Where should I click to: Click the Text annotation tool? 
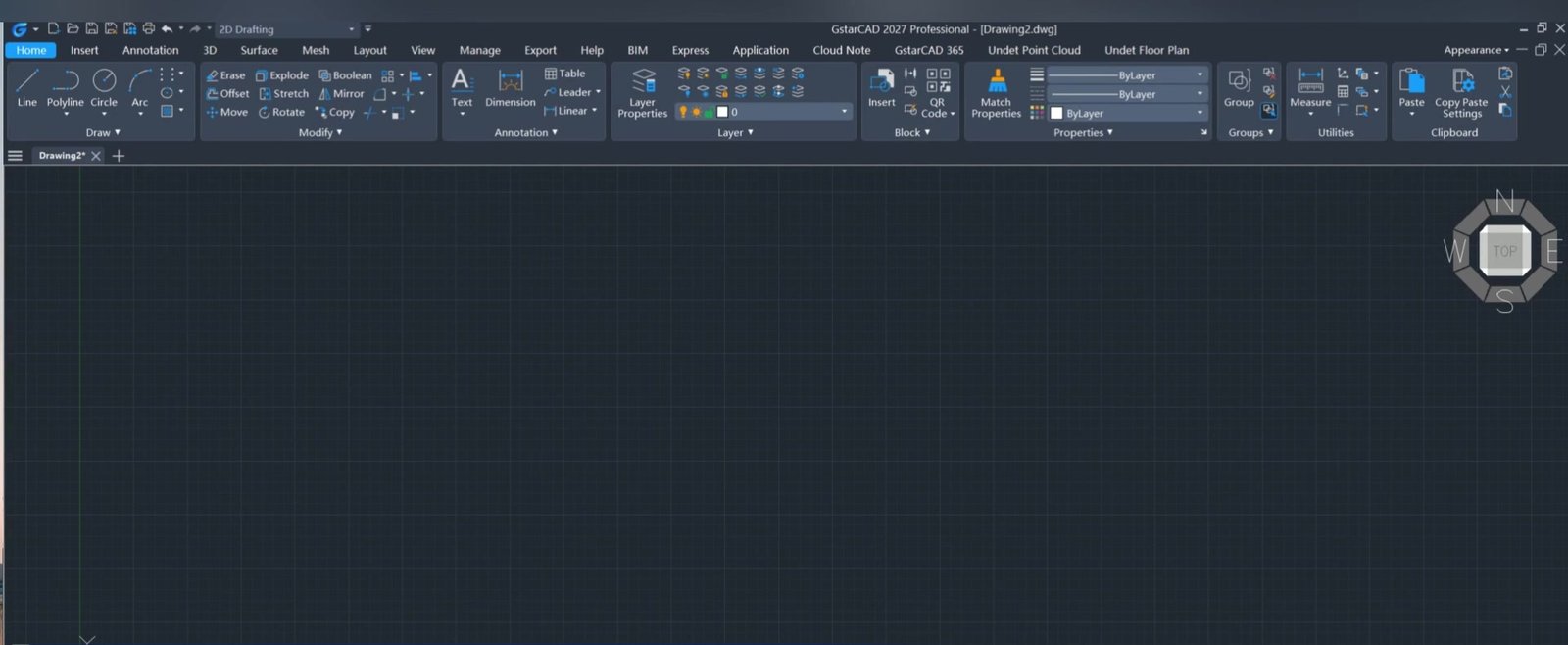[462, 89]
